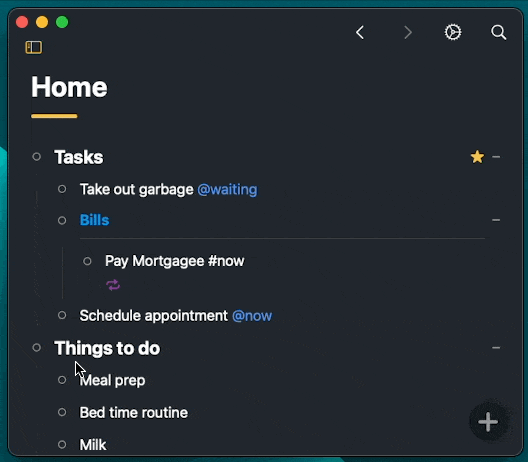This screenshot has height=462, width=528.
Task: Open the @waiting tag
Action: tap(227, 190)
